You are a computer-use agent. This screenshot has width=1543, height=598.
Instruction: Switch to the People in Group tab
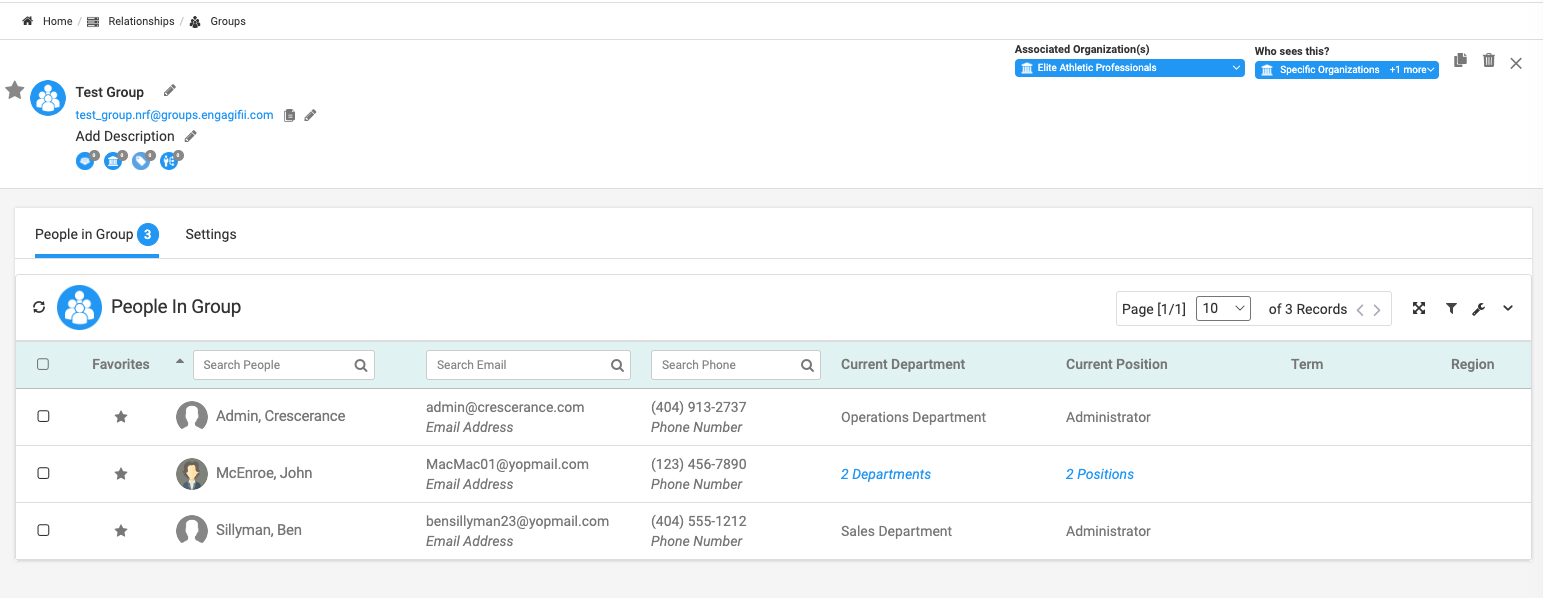[96, 234]
